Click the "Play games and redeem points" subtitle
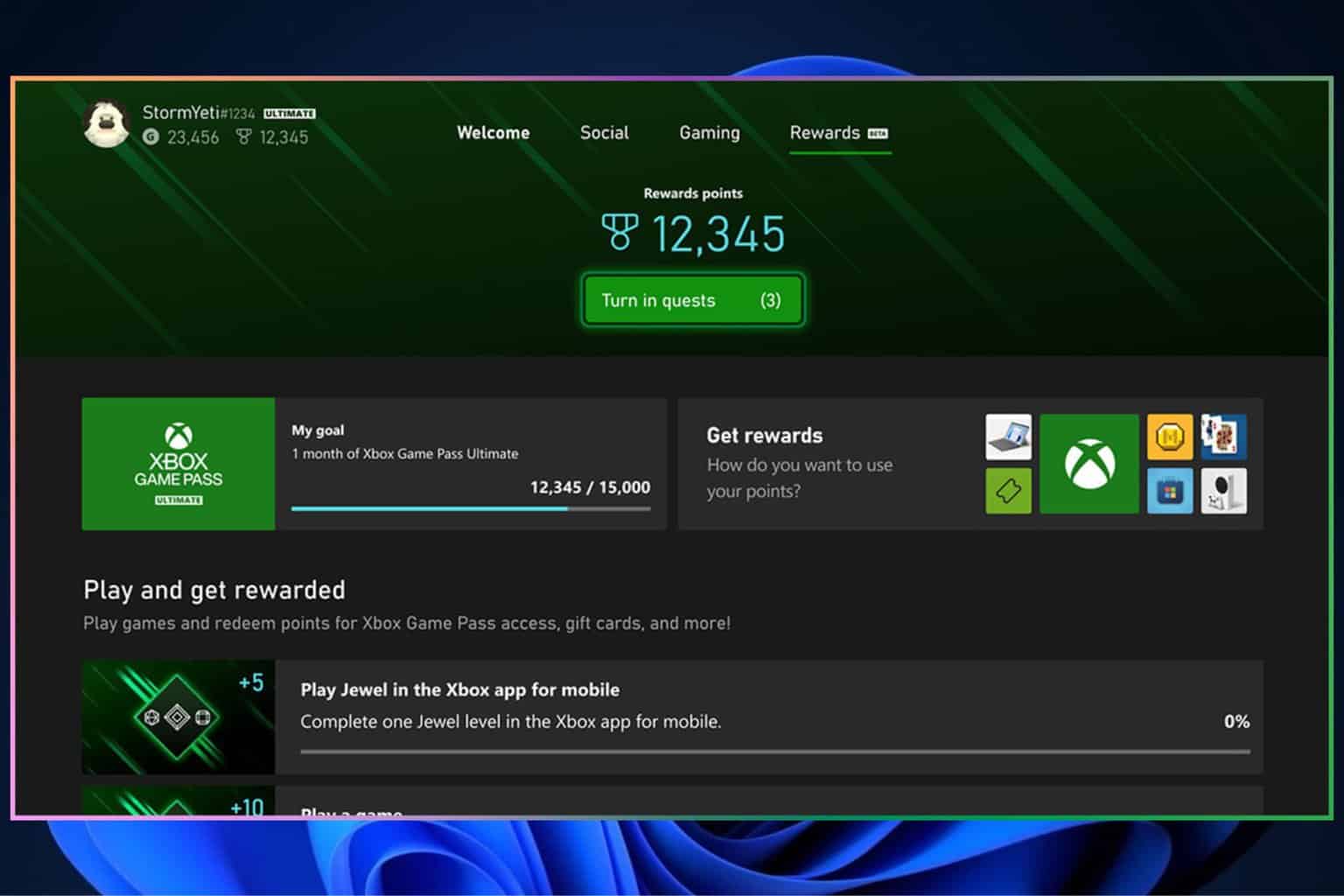This screenshot has width=1344, height=896. coord(407,623)
